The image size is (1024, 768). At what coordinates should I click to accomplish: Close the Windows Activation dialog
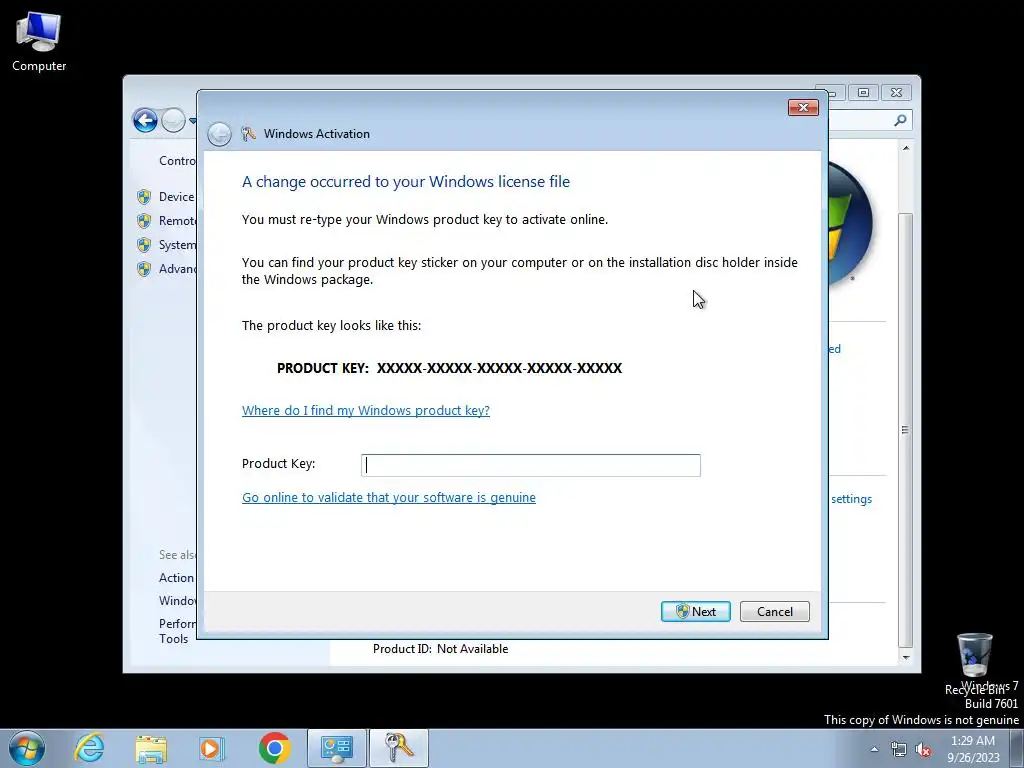coord(803,107)
